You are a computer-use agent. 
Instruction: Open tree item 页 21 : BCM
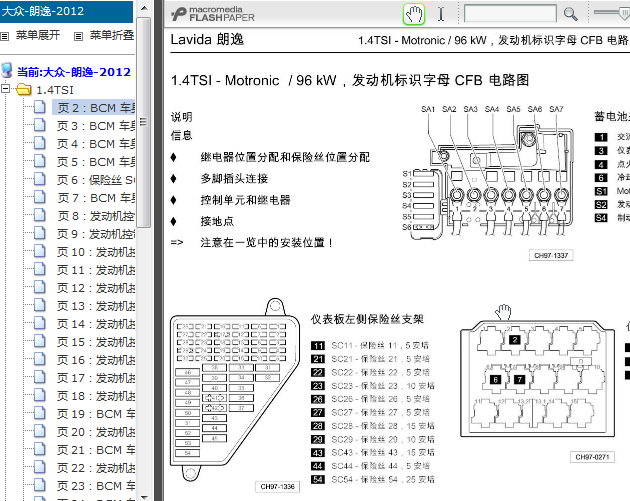click(x=96, y=450)
